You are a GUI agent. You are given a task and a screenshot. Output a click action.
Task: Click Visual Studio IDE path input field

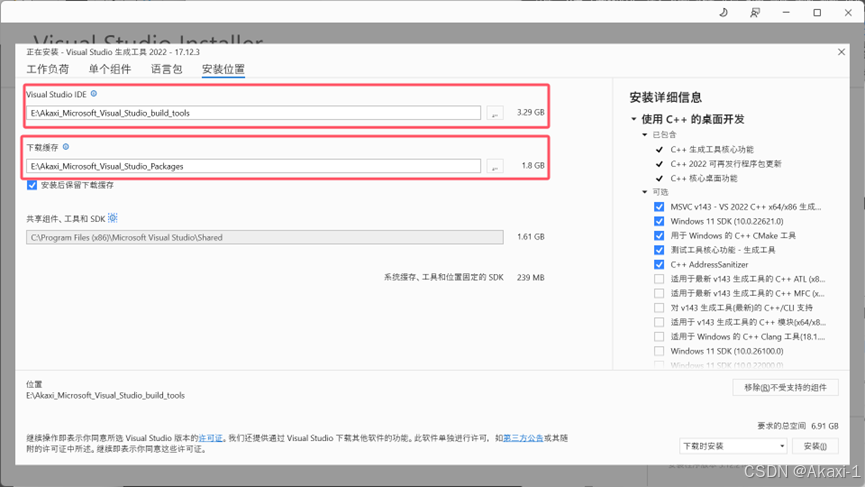253,113
